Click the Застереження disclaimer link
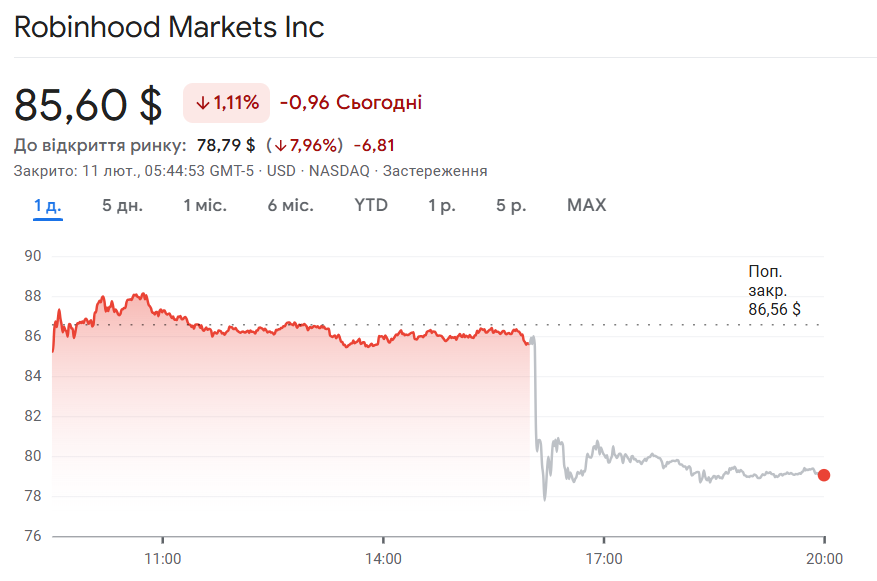This screenshot has width=877, height=581. (x=435, y=171)
